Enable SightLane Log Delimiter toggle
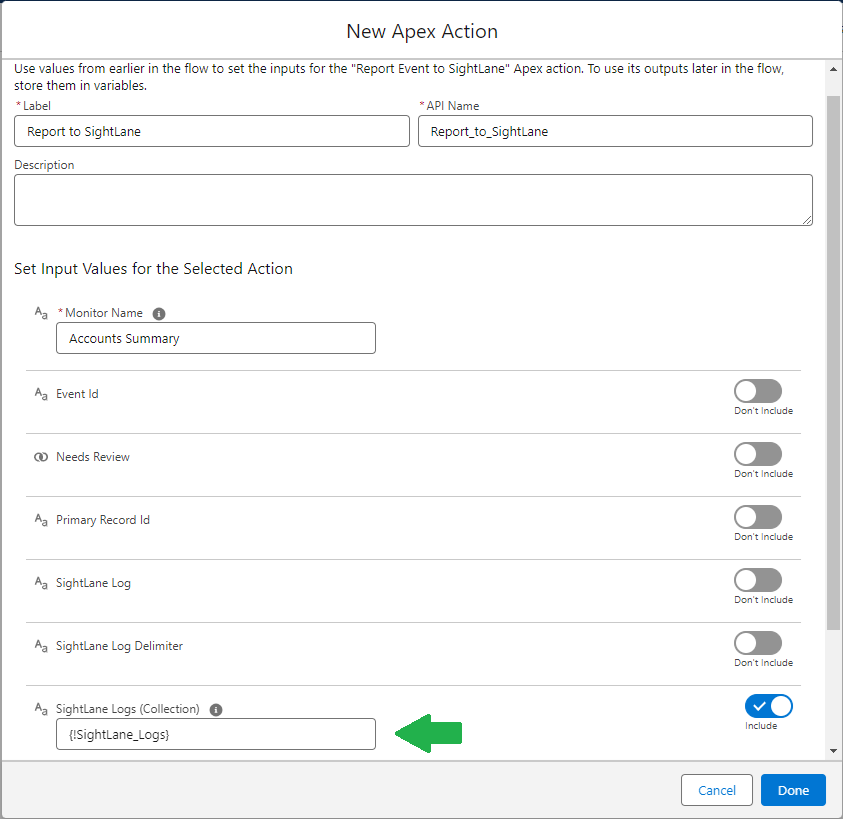 click(758, 643)
